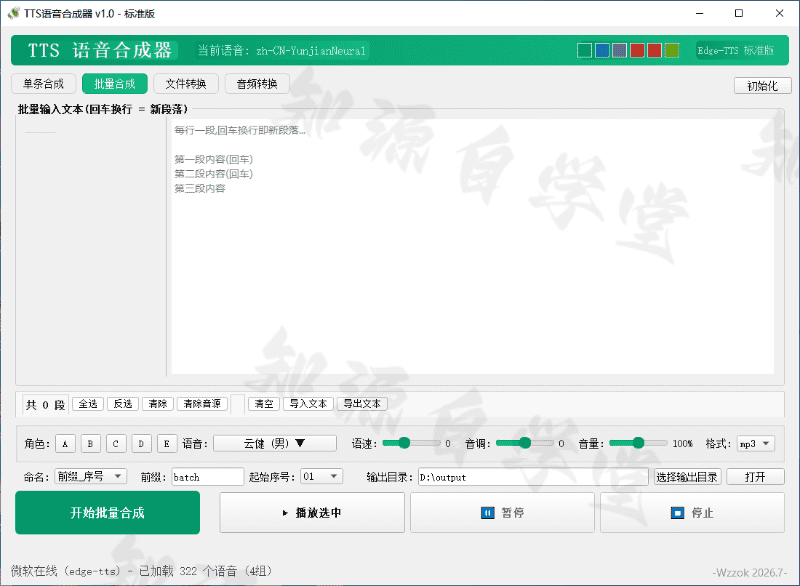Screen dimensions: 800x586
Task: Click 全选 to select all segments
Action: (88, 404)
